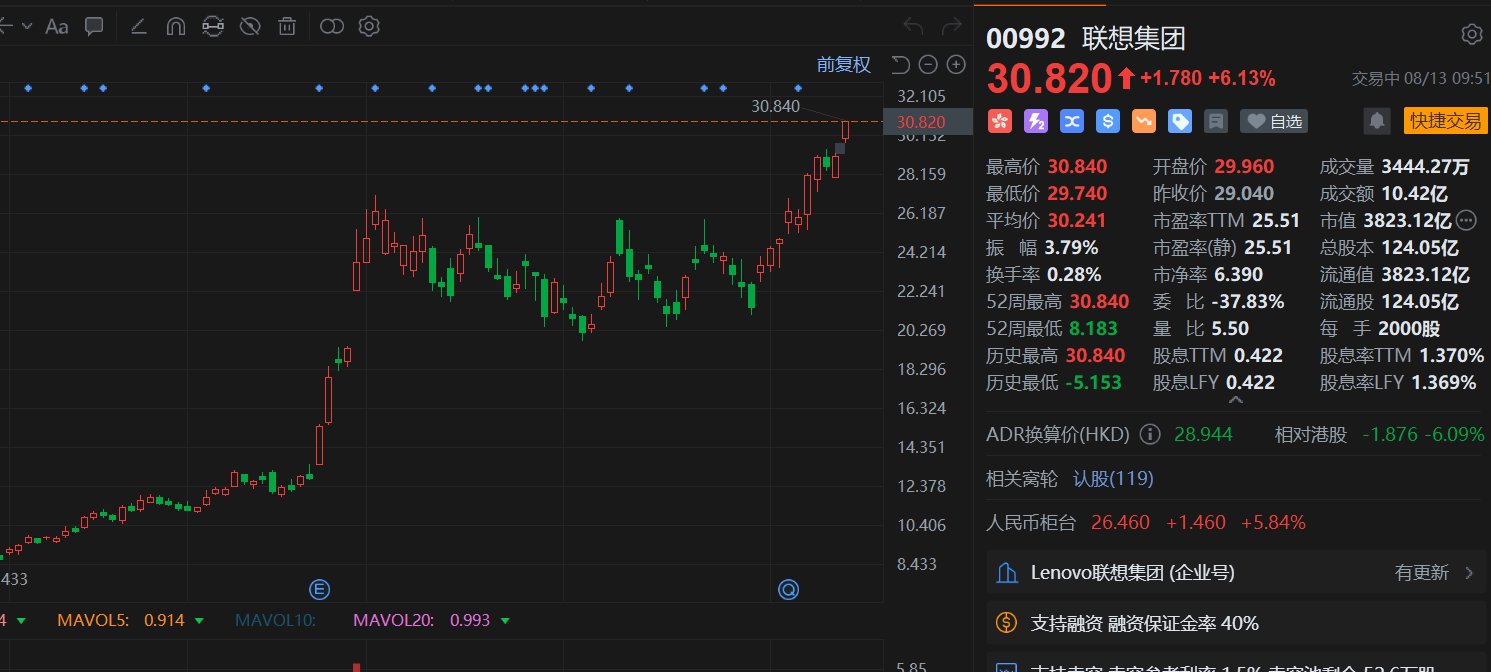This screenshot has width=1491, height=672.
Task: Click the grey notes bookmark icon
Action: pyautogui.click(x=1215, y=121)
